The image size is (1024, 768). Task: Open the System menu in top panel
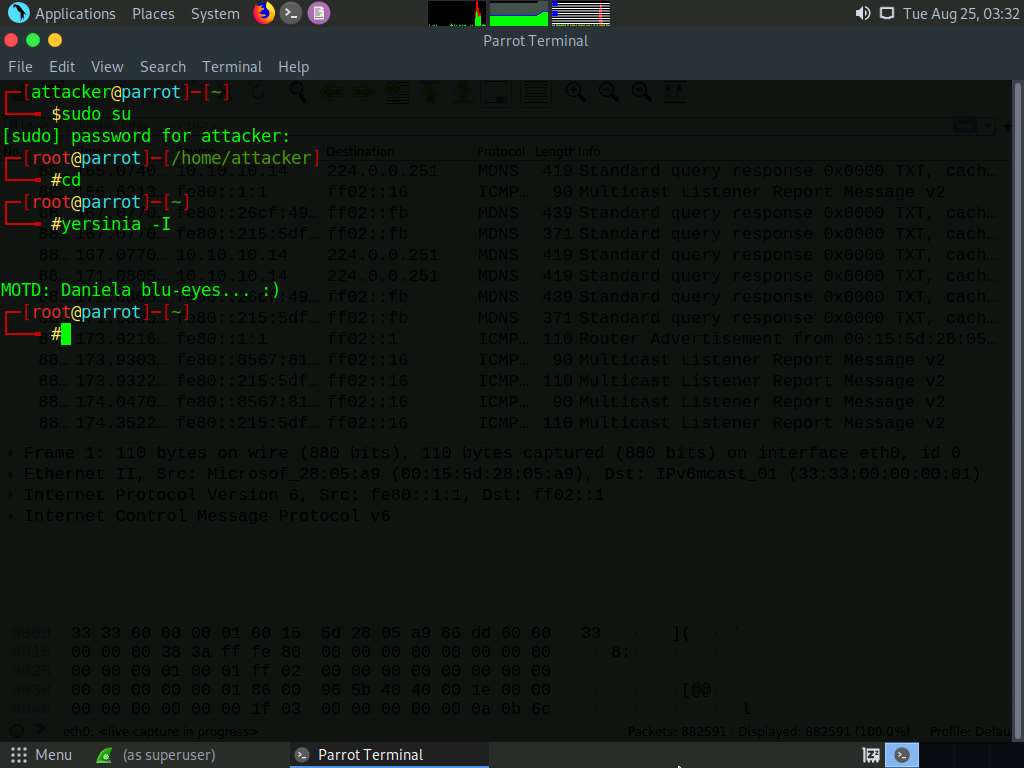coord(215,14)
